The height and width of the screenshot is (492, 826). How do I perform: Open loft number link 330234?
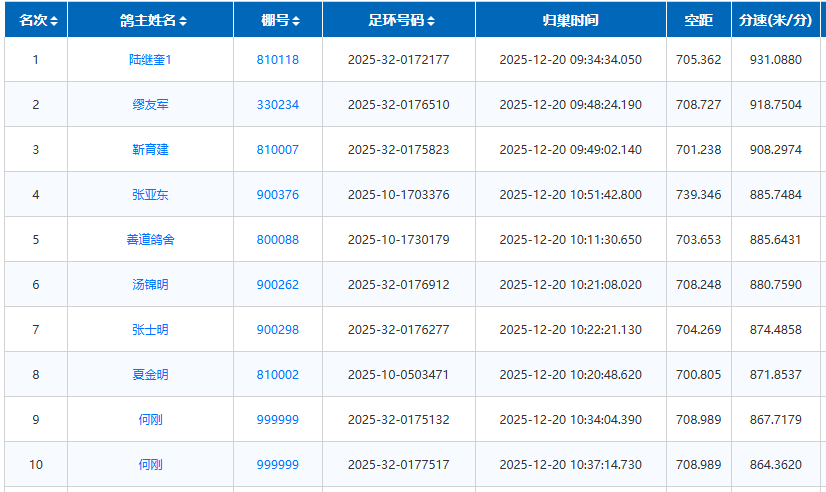coord(277,105)
